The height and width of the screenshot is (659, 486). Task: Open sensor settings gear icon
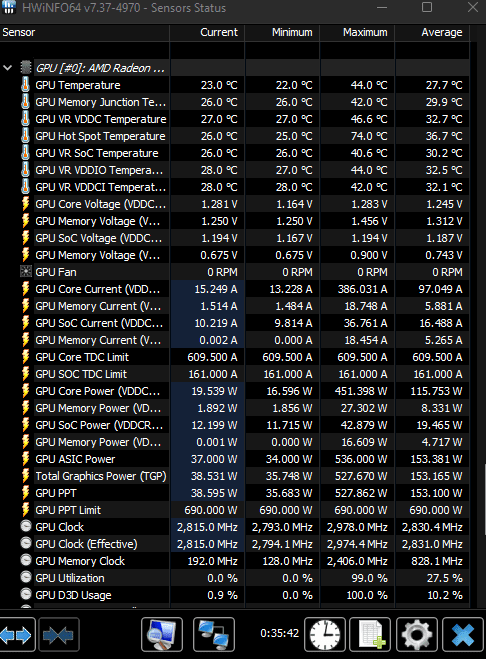click(417, 635)
